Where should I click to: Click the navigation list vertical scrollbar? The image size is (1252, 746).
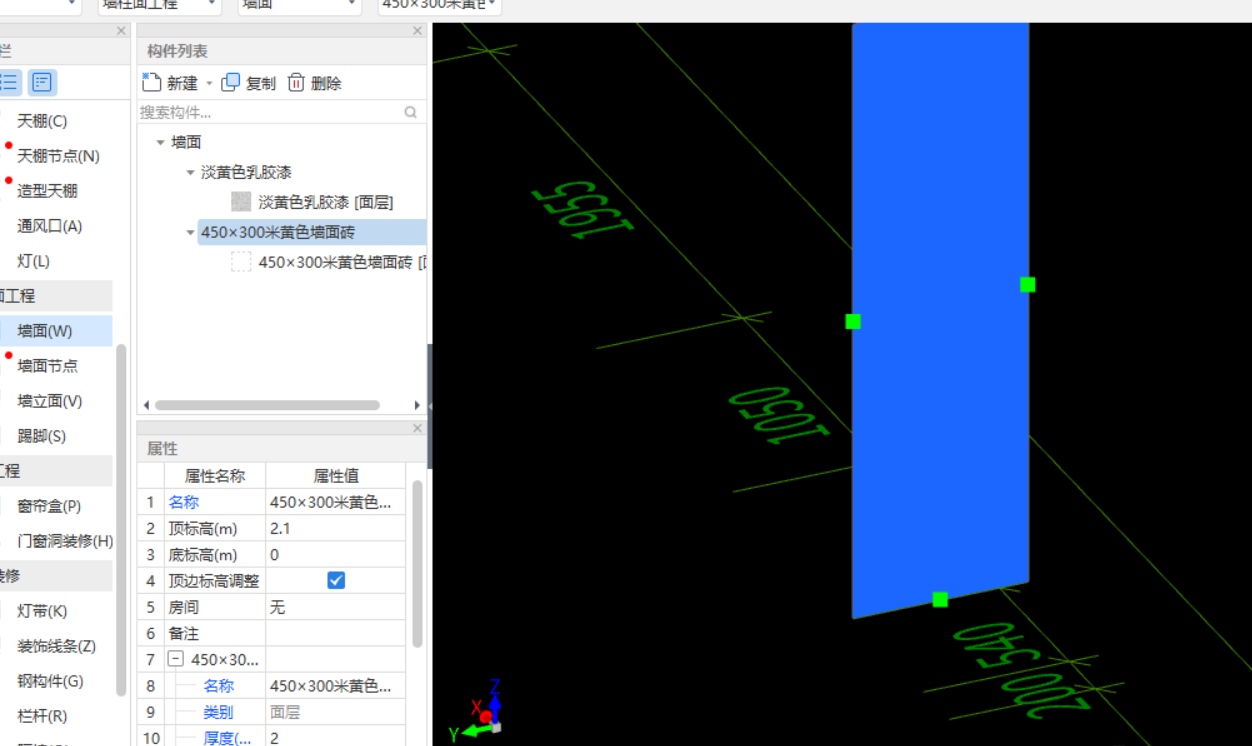point(121,520)
